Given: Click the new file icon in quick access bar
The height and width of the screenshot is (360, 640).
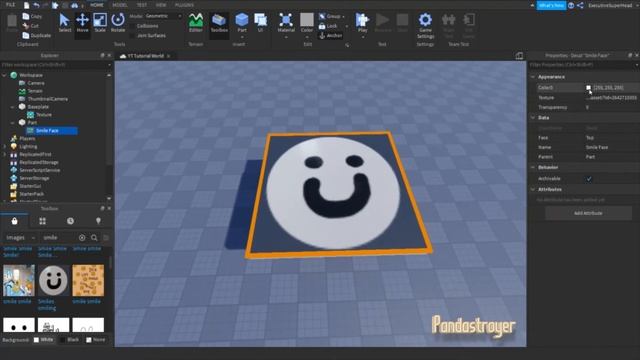Looking at the screenshot, I should [x=26, y=5].
